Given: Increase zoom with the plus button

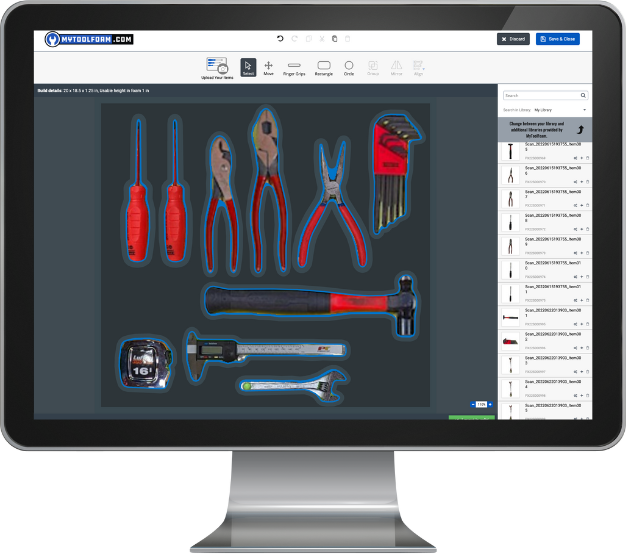Looking at the screenshot, I should point(490,404).
